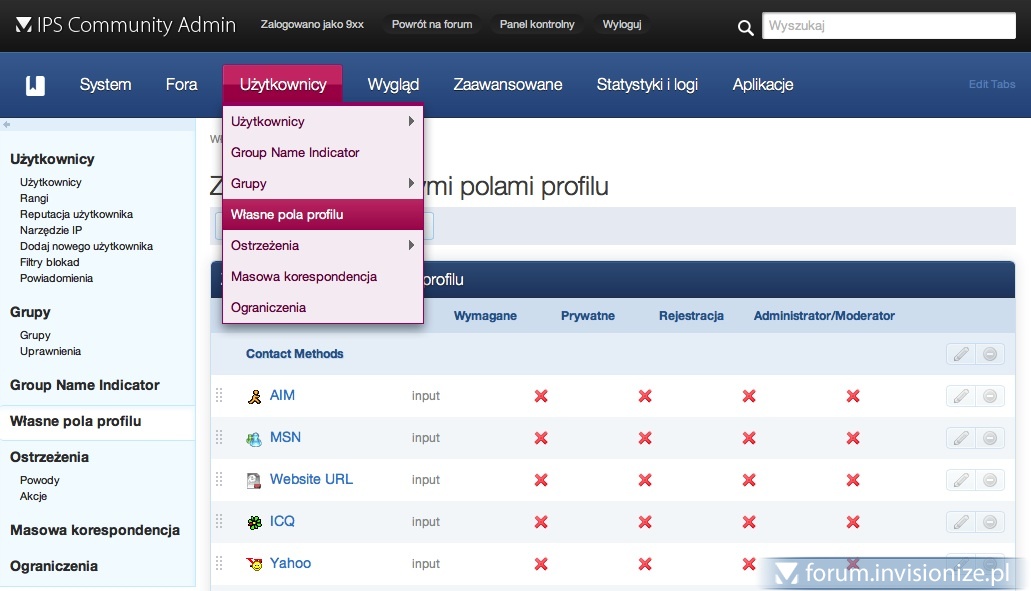Toggle Rejestracja red X for Website URL
This screenshot has height=591, width=1031.
749,480
